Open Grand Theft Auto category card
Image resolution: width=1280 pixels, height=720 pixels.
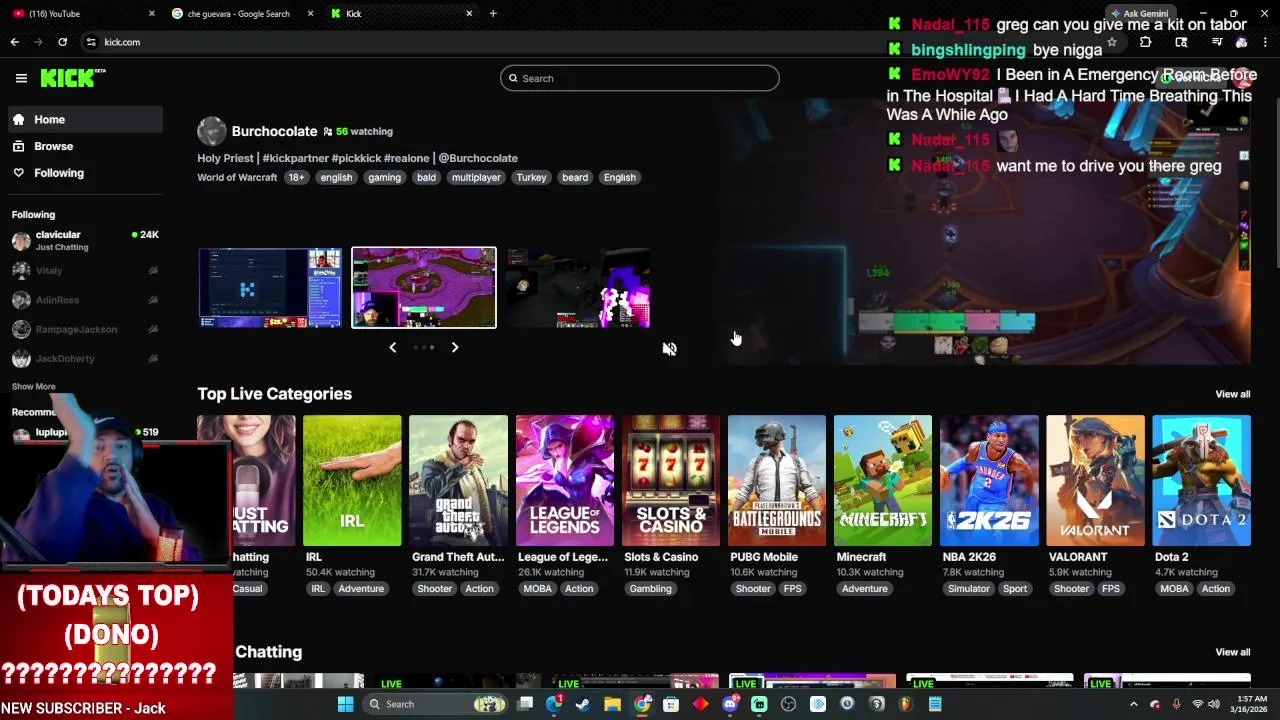point(458,480)
